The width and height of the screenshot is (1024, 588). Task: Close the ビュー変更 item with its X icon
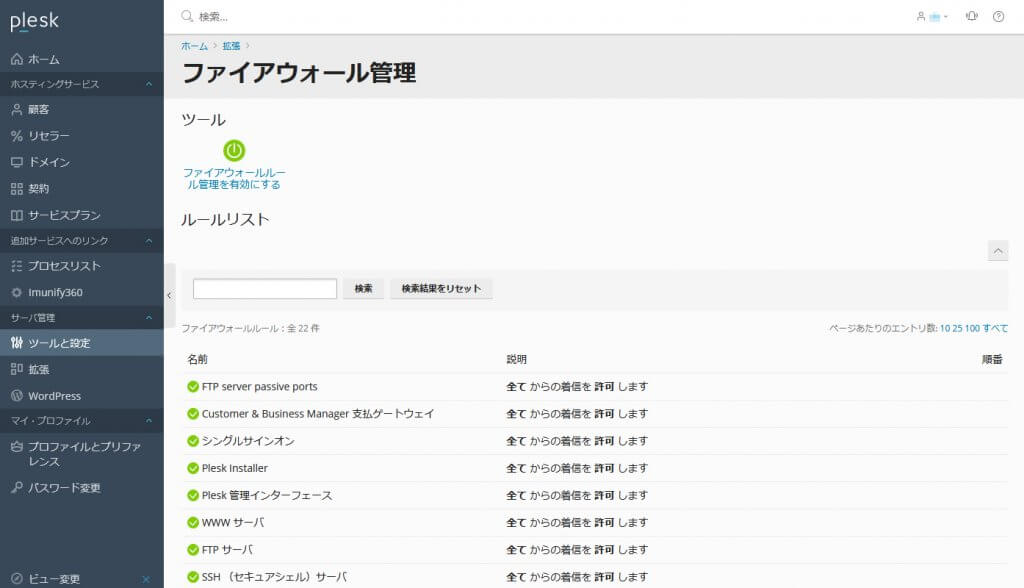[146, 579]
